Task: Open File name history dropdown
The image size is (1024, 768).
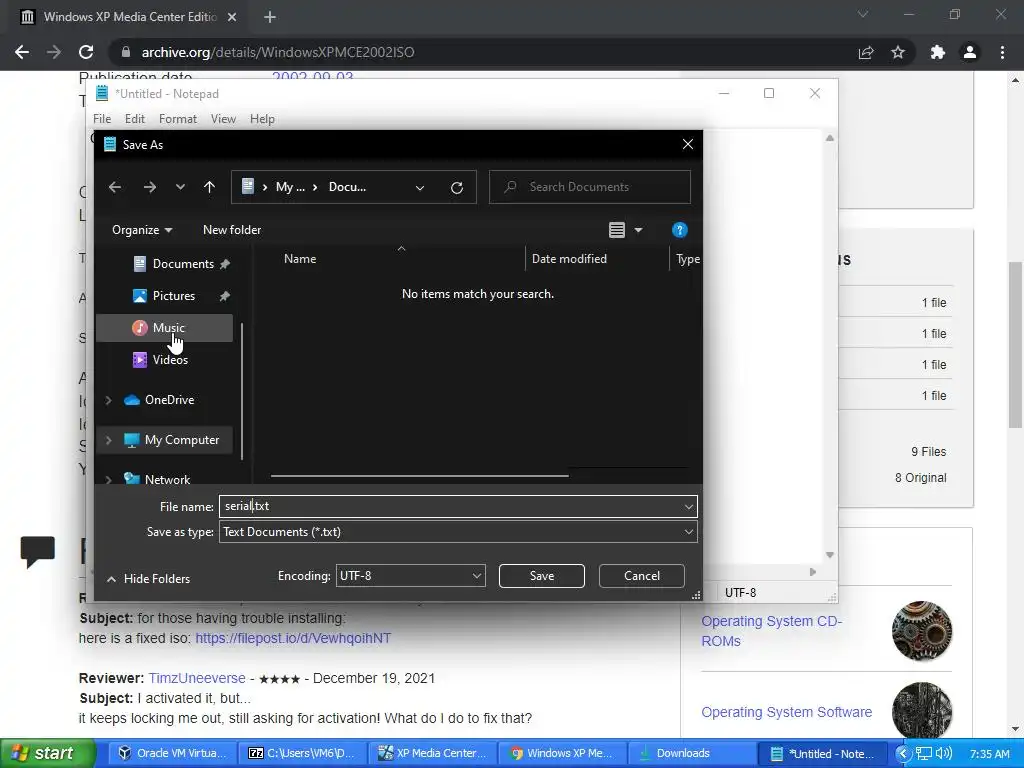Action: tap(688, 506)
